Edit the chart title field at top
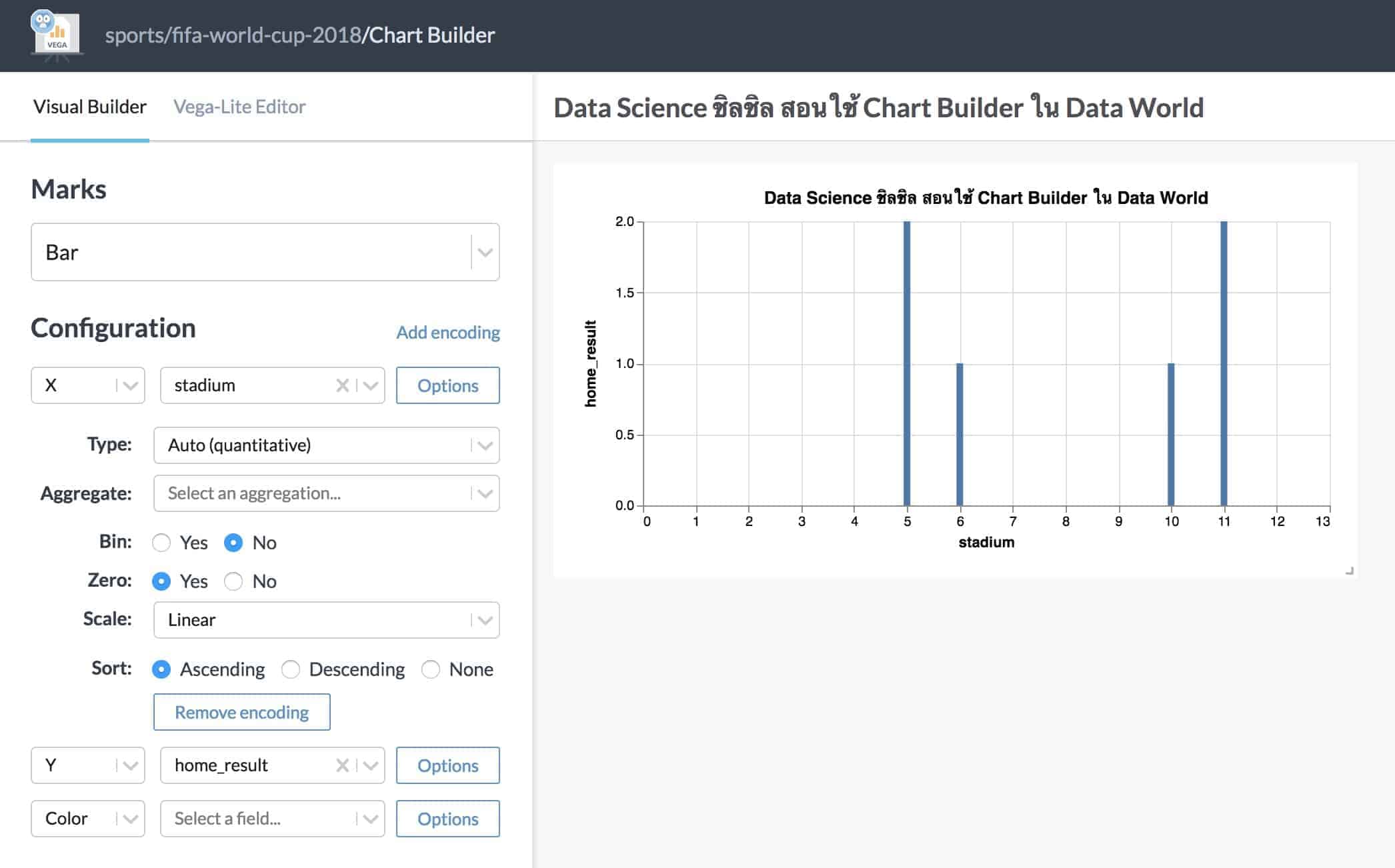The width and height of the screenshot is (1395, 868). click(879, 107)
